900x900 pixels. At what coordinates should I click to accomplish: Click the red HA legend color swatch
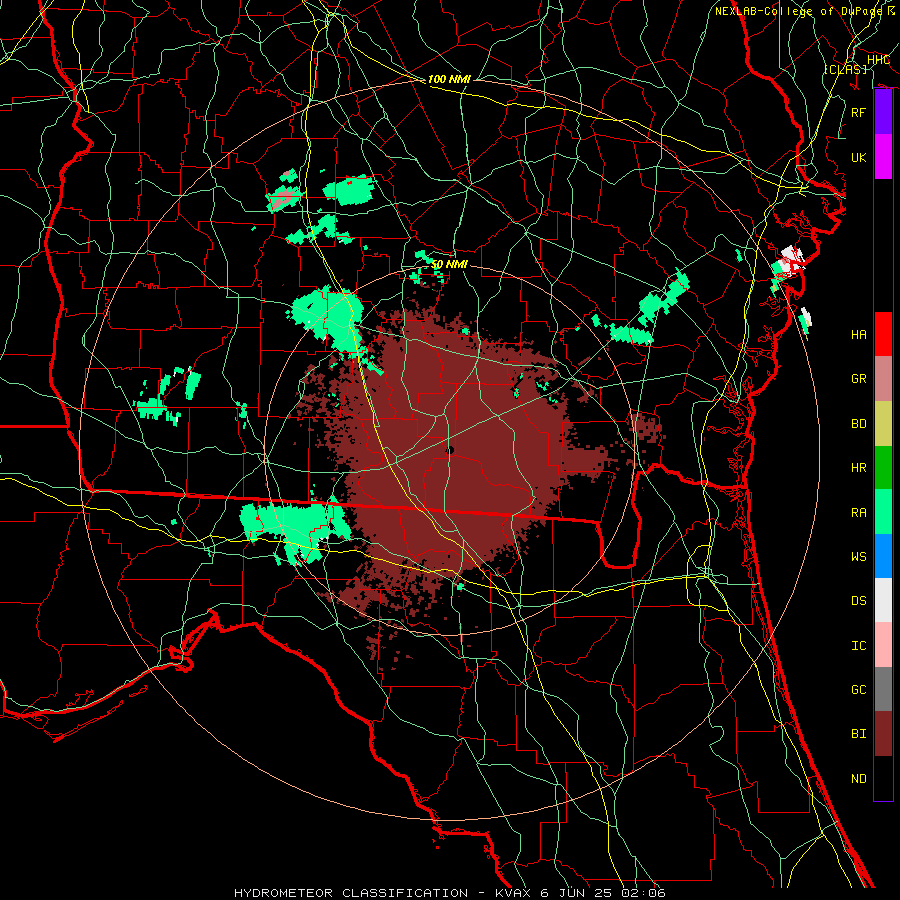[x=883, y=334]
